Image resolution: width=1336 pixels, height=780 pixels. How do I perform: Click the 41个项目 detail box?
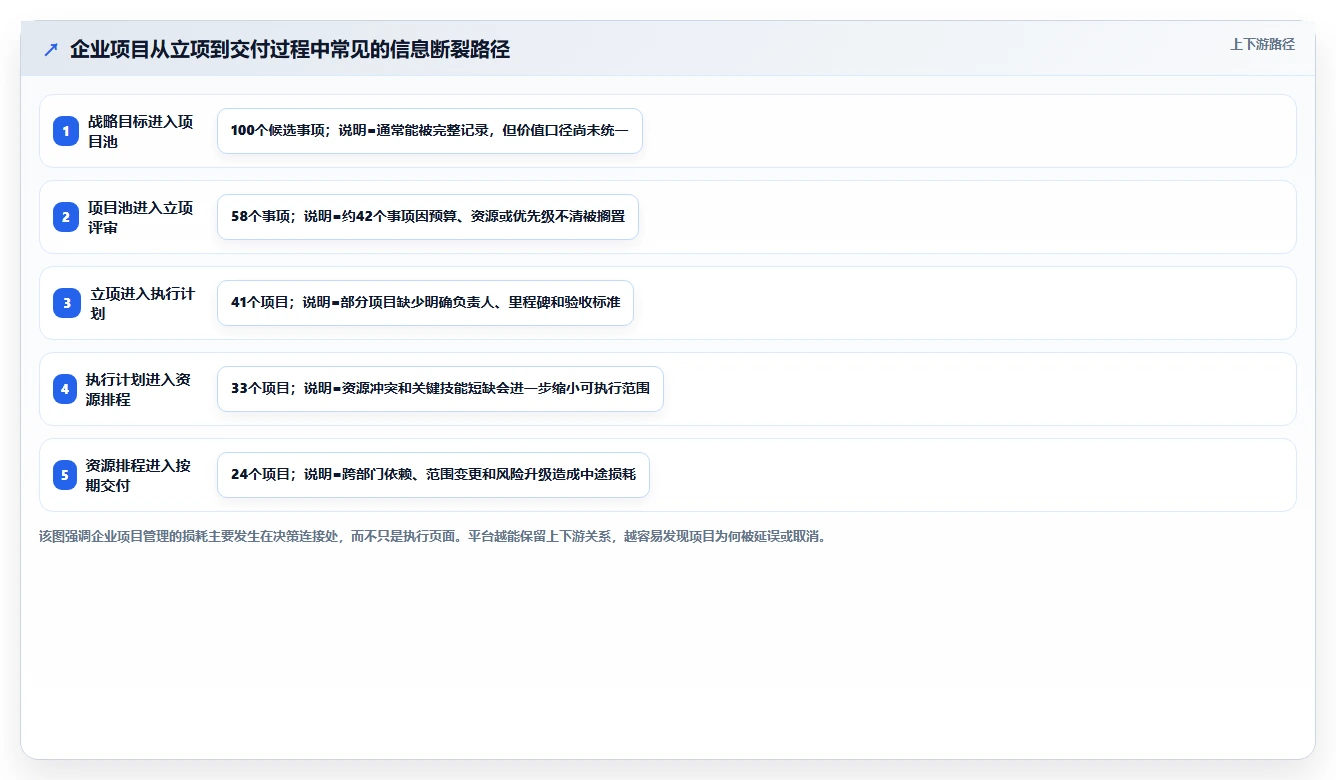(425, 303)
